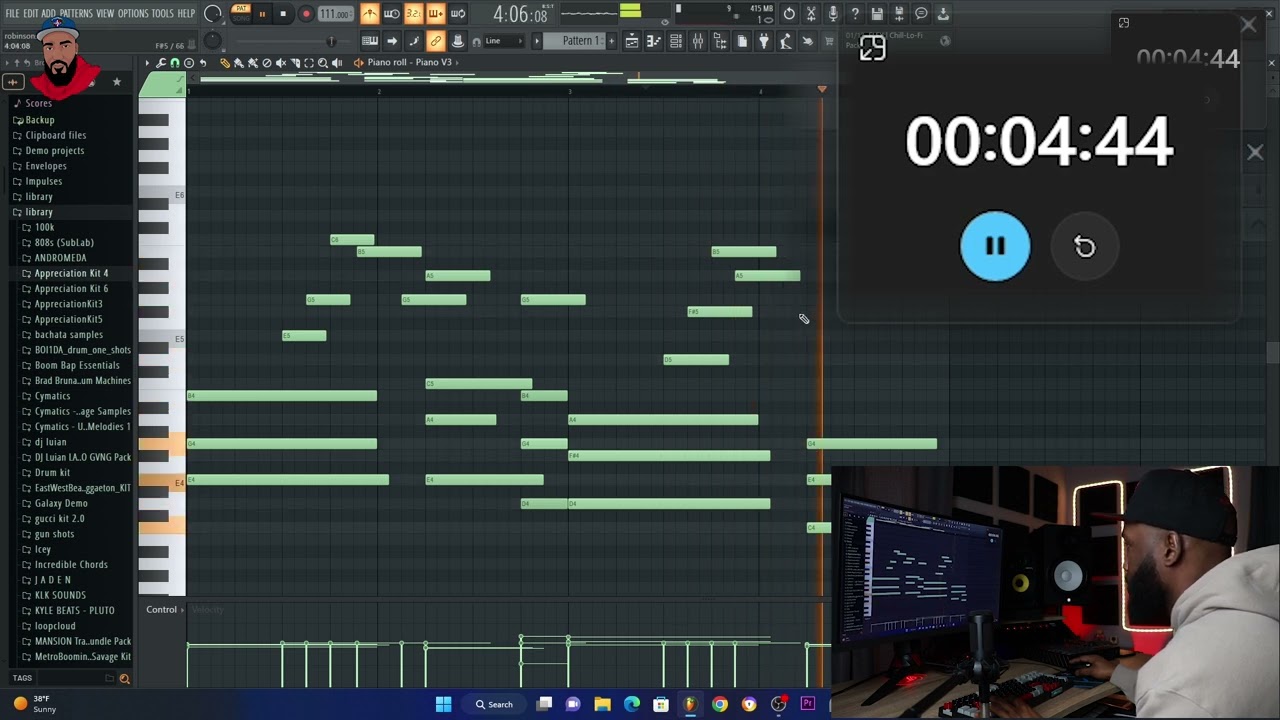Click the help question mark icon
Screen dimensions: 1280x720
point(855,14)
